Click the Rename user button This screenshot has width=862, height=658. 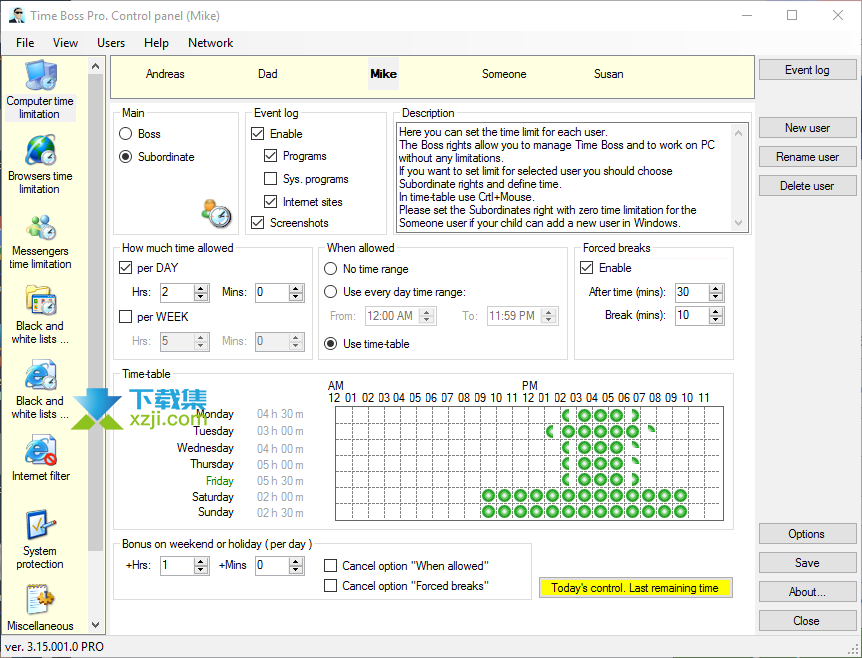click(807, 157)
